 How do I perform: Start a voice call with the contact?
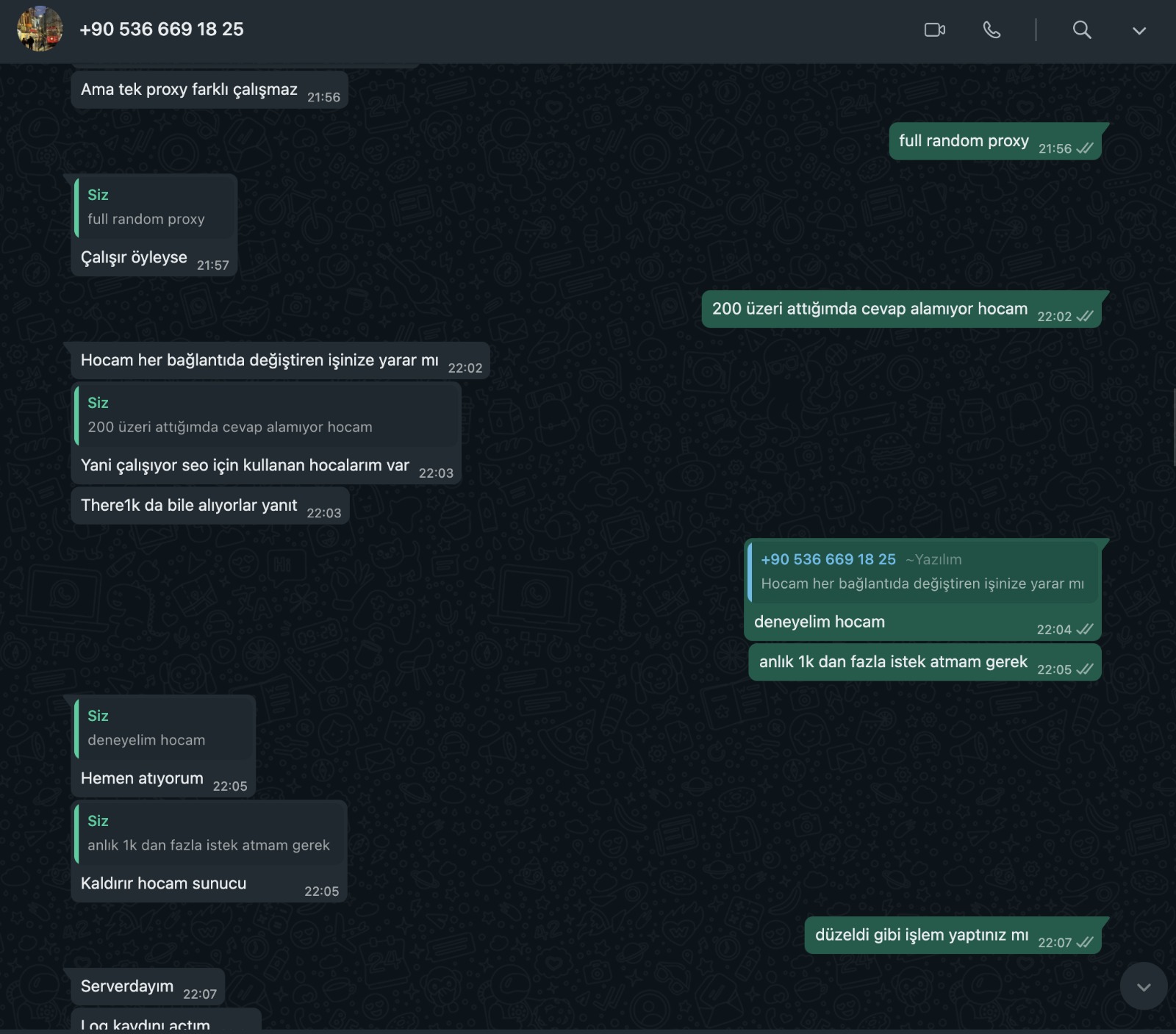tap(992, 30)
